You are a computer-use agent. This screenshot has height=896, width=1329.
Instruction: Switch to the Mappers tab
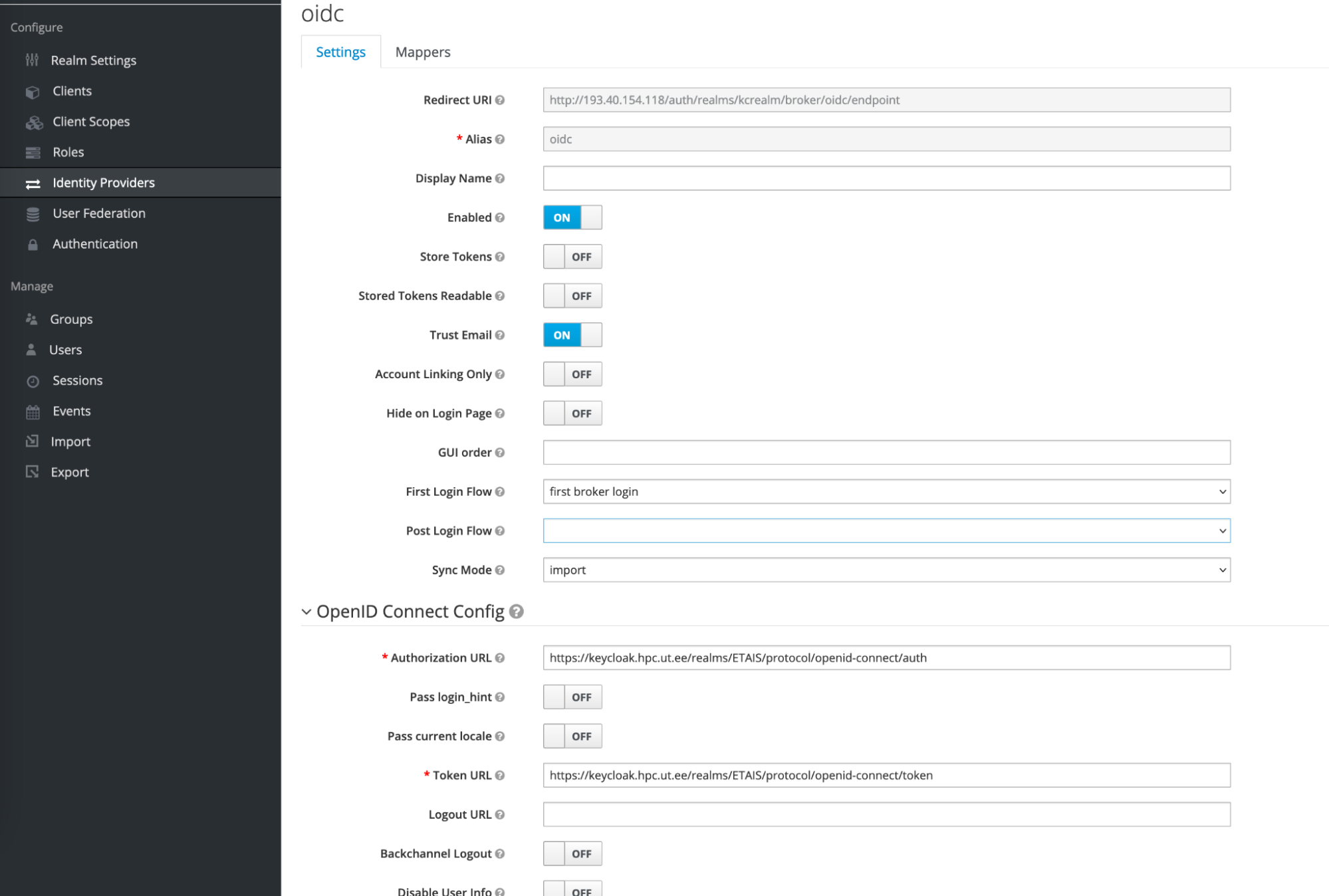click(x=422, y=52)
